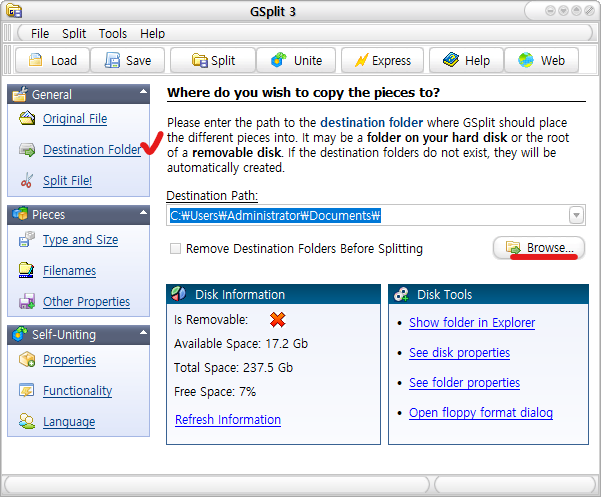
Task: Click the menu bar drag handle
Action: (x=7, y=33)
